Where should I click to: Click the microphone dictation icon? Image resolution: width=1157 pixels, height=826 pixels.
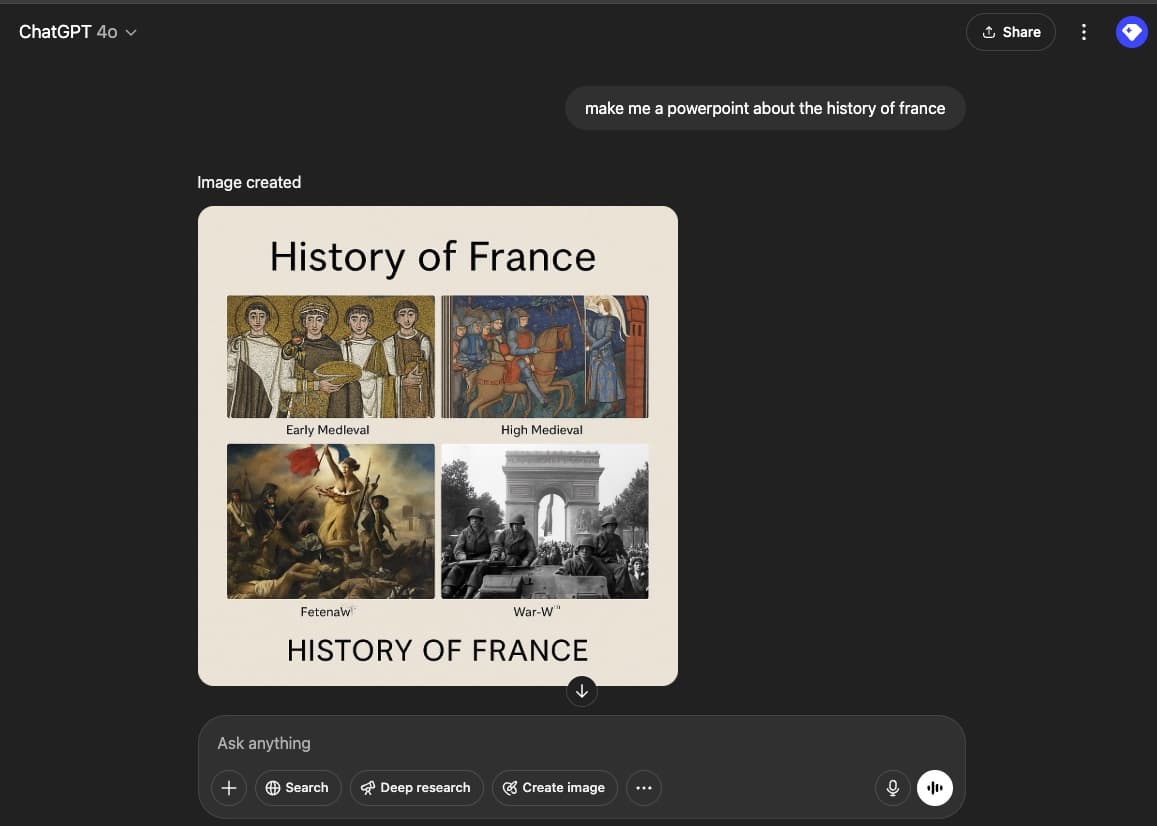[892, 788]
